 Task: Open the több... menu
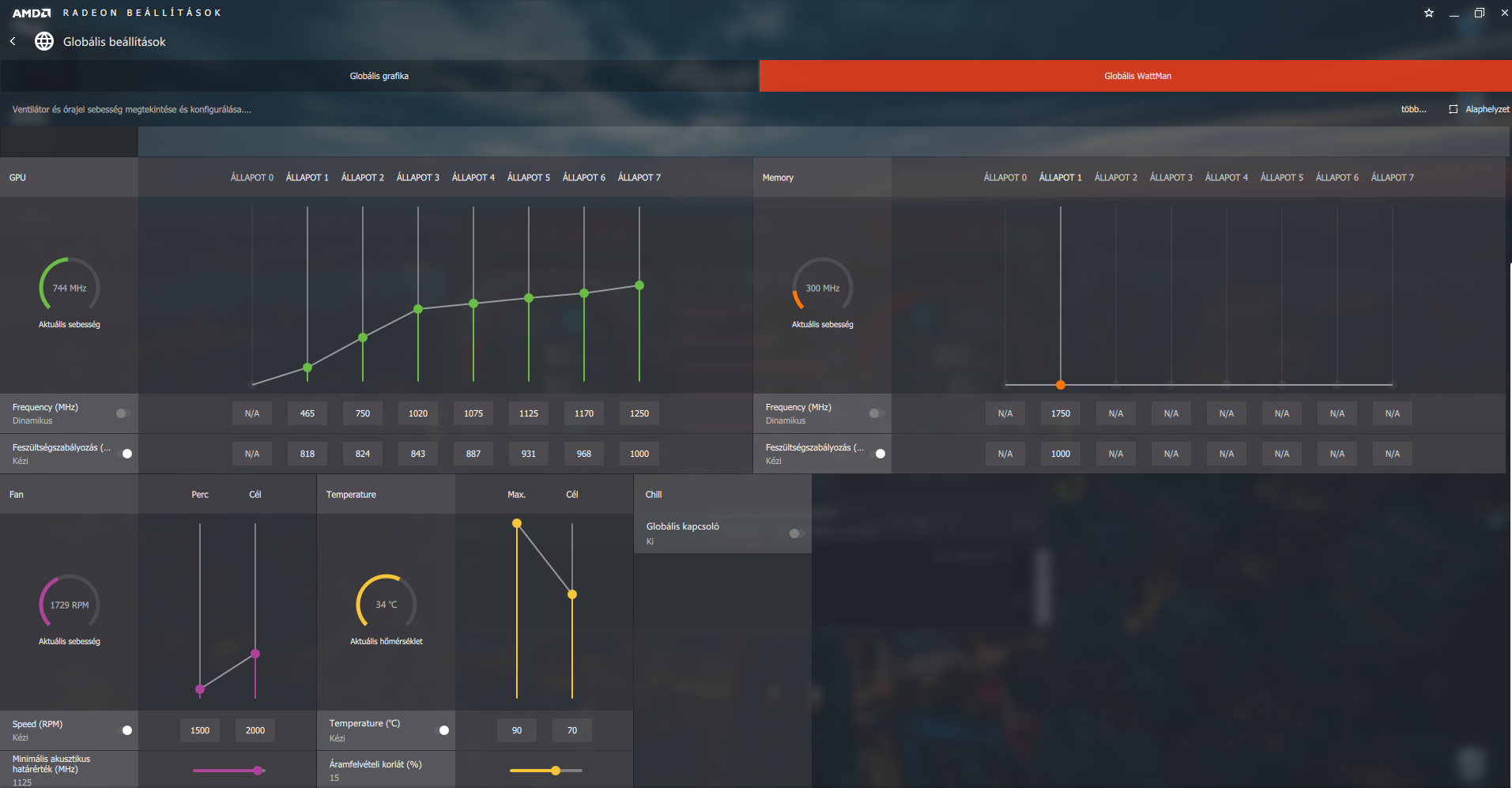pyautogui.click(x=1414, y=109)
